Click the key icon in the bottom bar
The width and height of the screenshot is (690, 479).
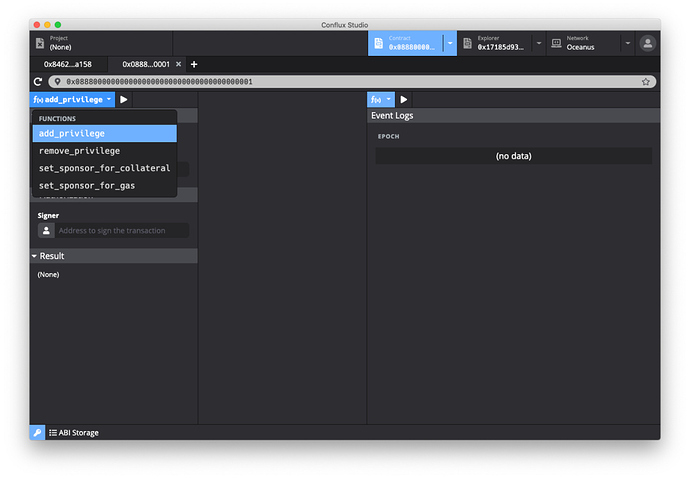(x=37, y=432)
